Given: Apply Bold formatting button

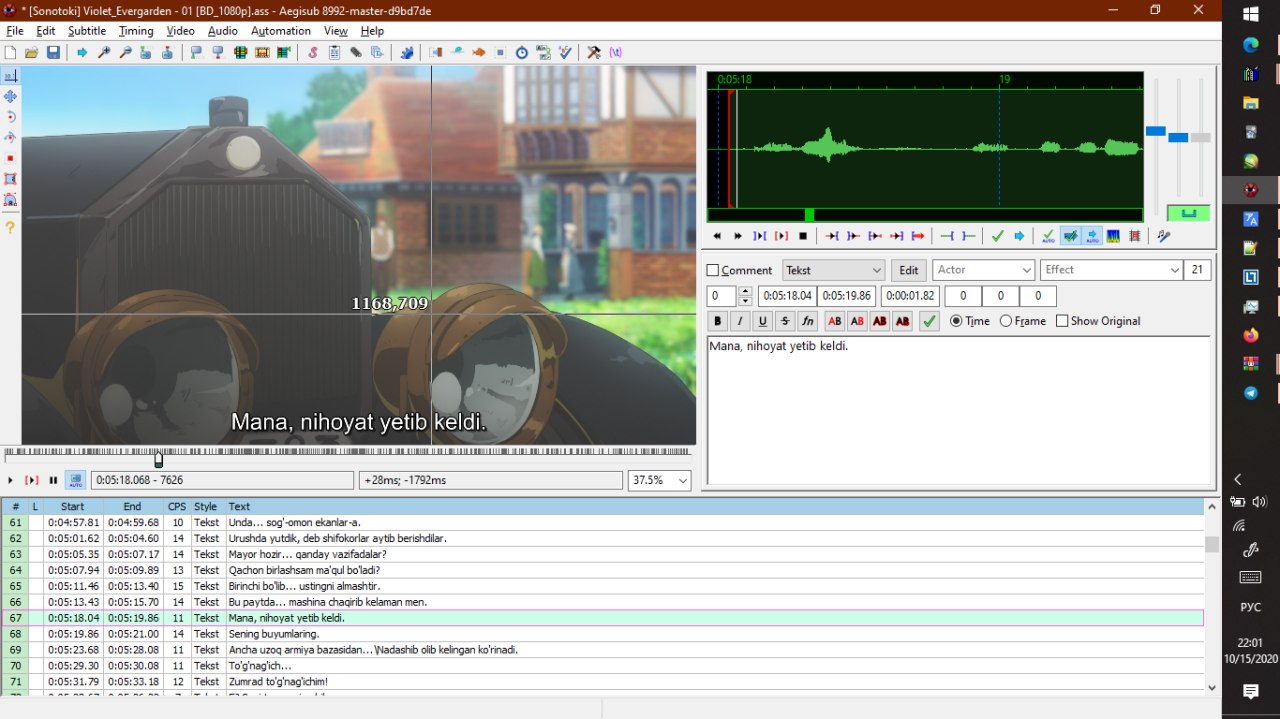Looking at the screenshot, I should (x=717, y=321).
